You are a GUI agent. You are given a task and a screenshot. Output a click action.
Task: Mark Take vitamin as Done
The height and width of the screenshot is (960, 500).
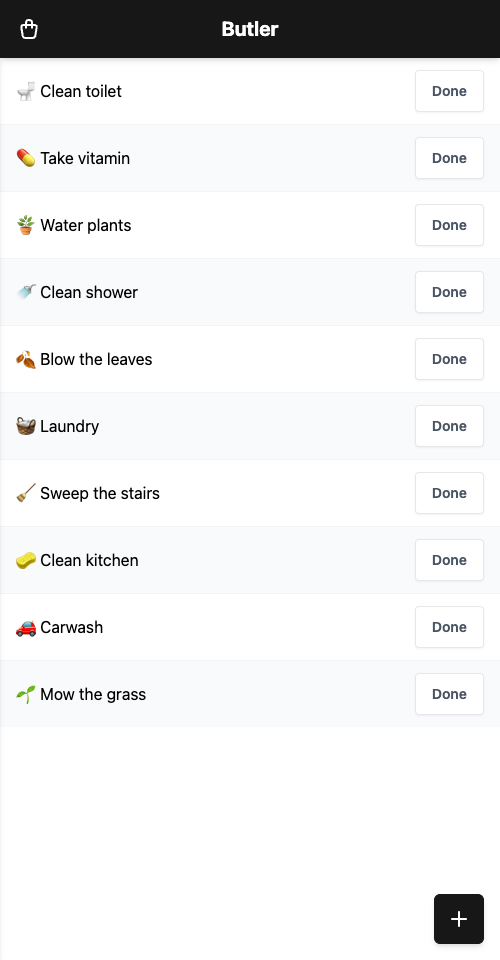point(449,158)
